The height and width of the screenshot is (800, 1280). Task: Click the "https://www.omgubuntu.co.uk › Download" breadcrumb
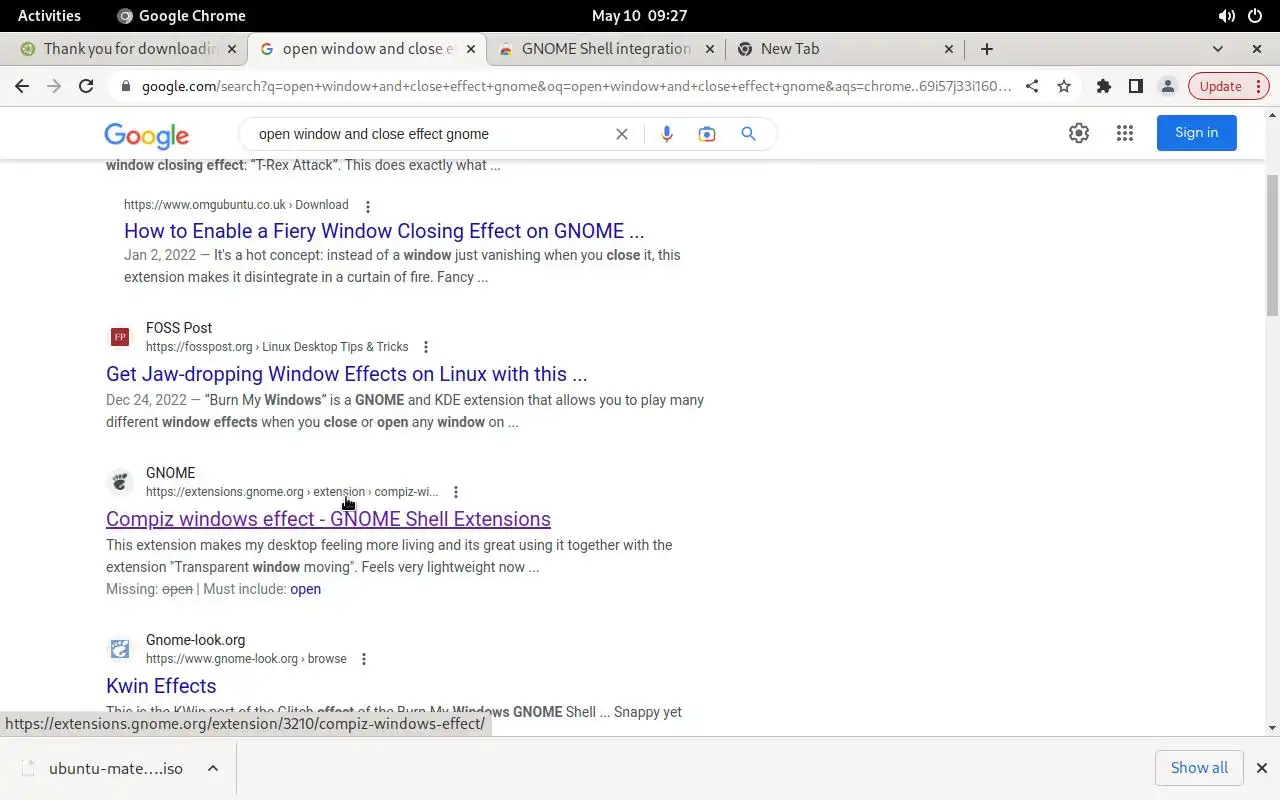click(236, 205)
